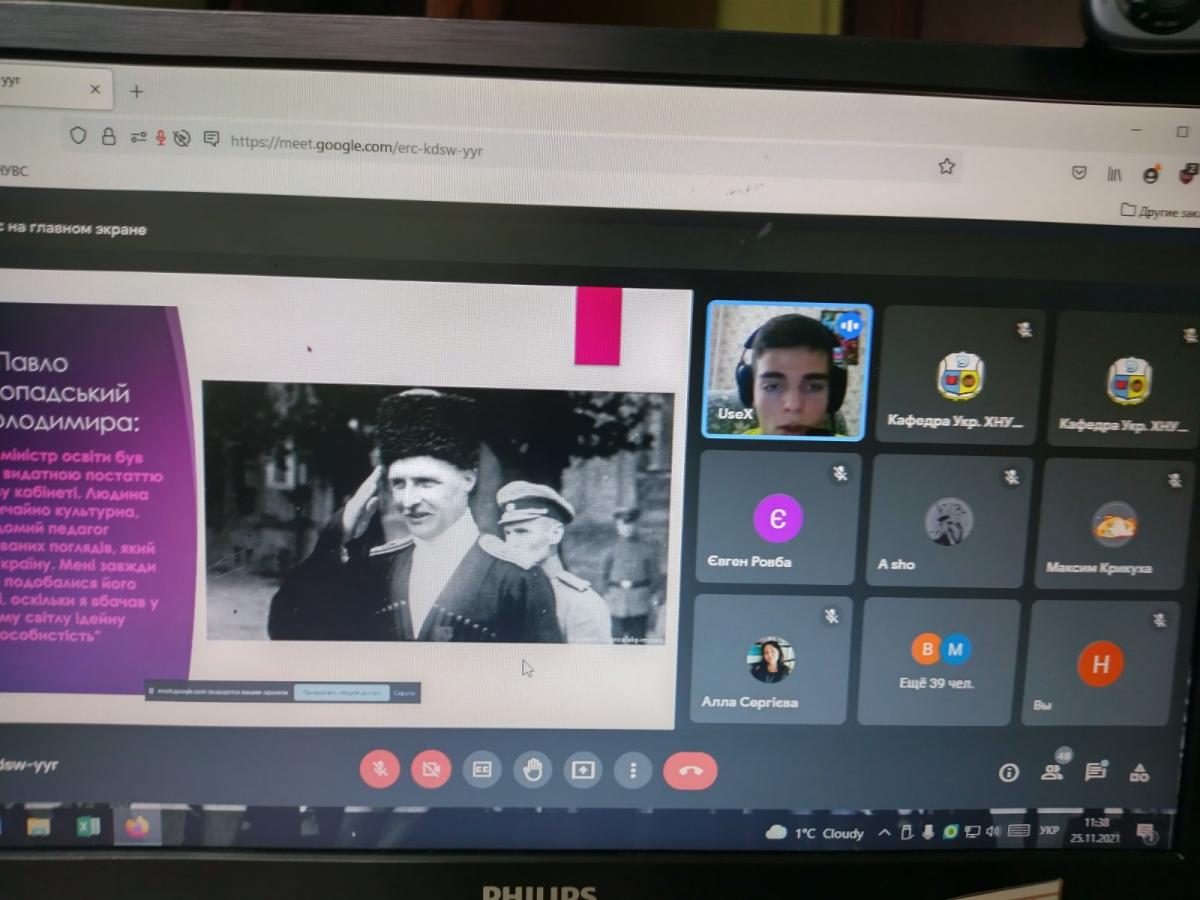Click stop sharing button in share notice
Screen dimensions: 1200x900
tap(341, 692)
